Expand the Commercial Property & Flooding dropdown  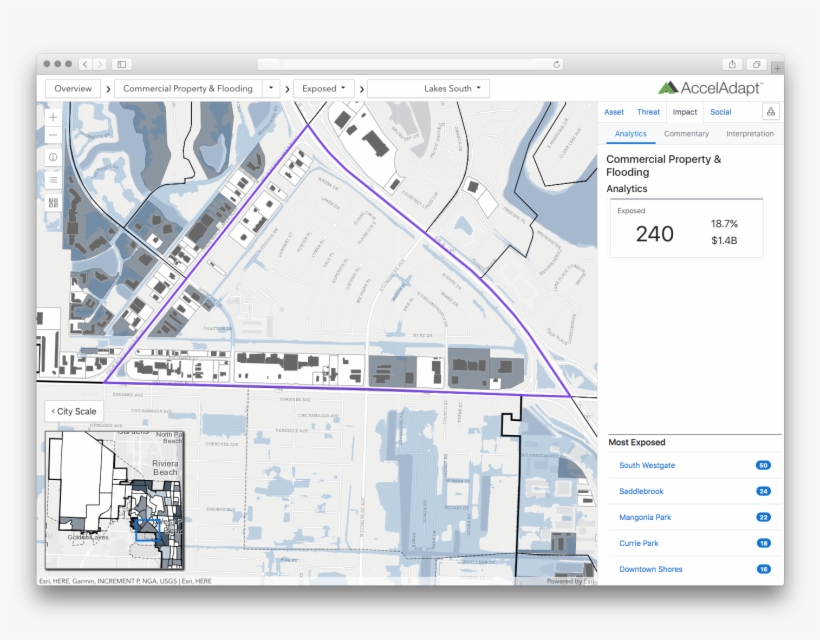coord(270,88)
